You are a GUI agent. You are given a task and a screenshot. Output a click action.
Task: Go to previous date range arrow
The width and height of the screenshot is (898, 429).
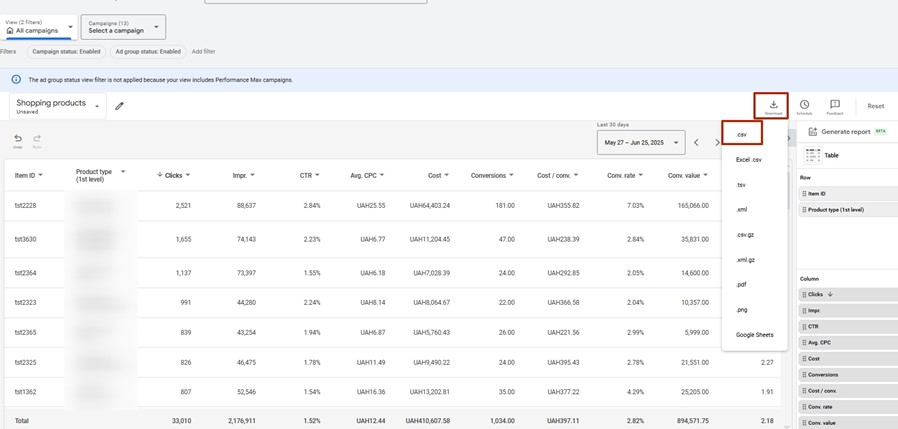click(x=697, y=143)
